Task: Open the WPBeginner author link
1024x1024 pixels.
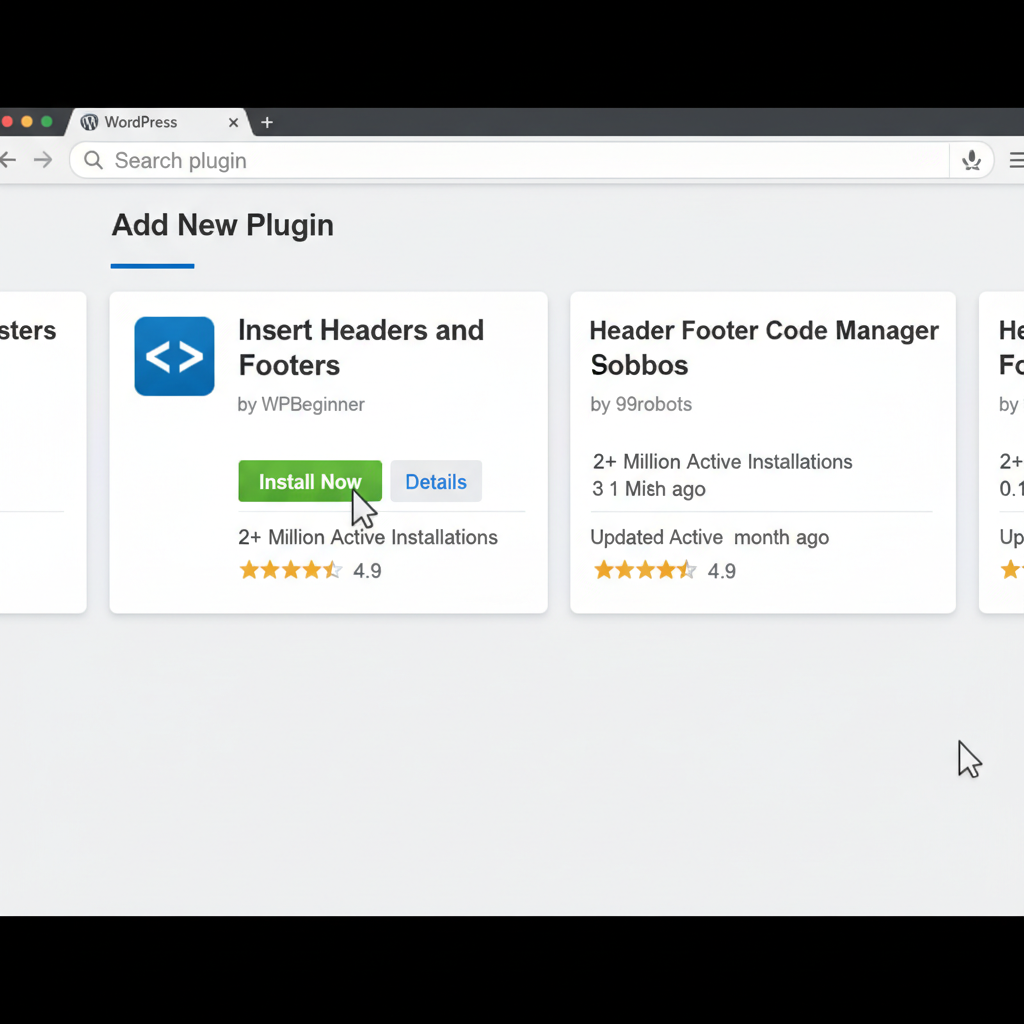Action: (301, 404)
